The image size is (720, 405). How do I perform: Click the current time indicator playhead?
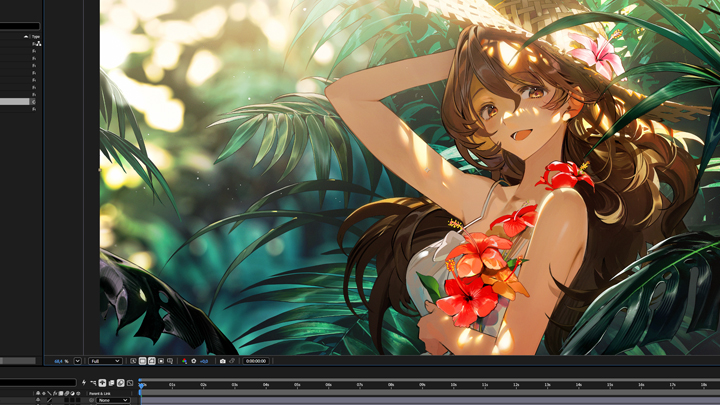click(x=141, y=386)
